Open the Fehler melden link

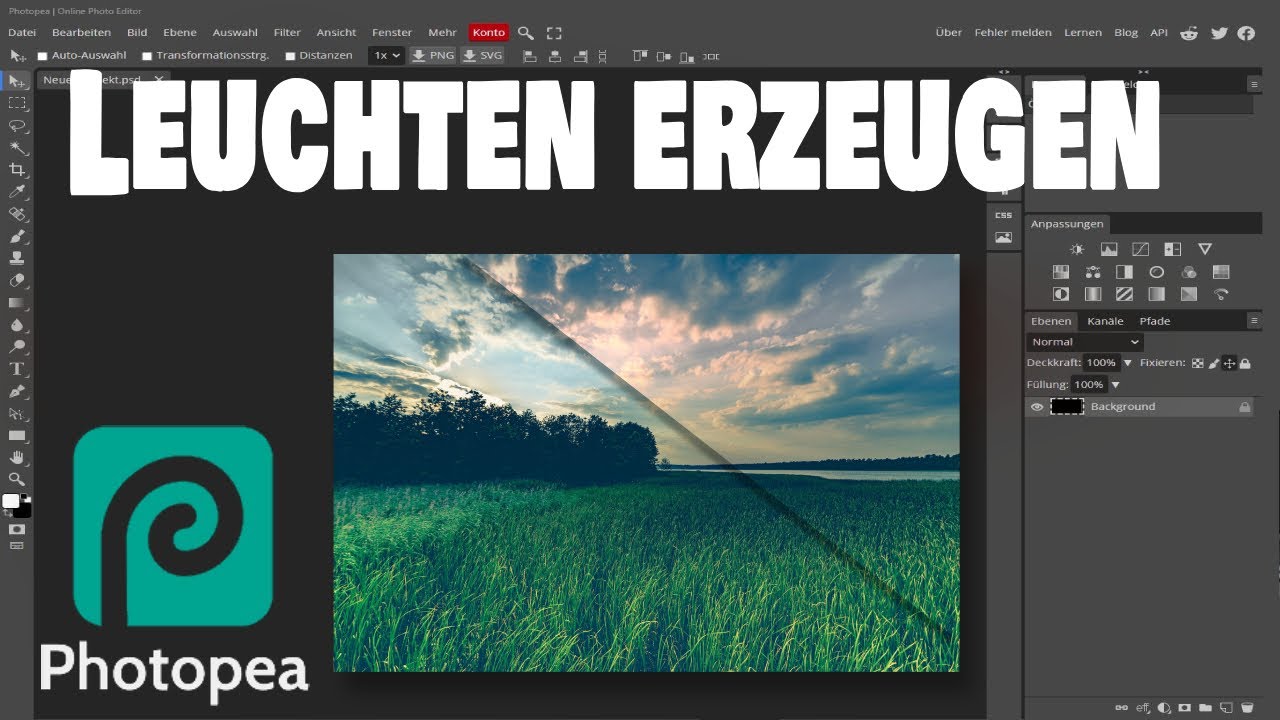[x=1013, y=33]
